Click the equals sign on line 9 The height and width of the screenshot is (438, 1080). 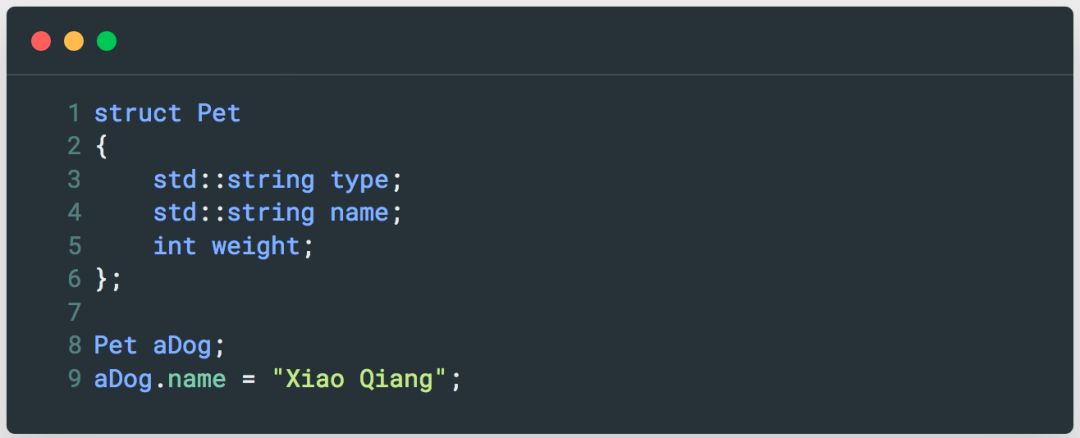point(248,380)
